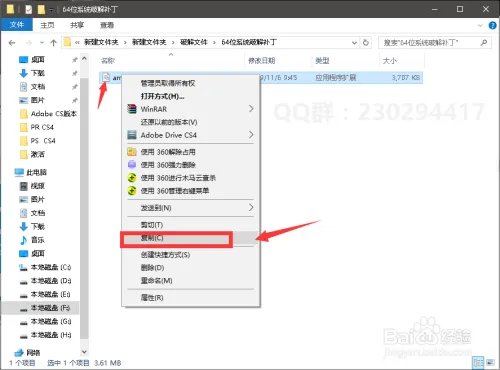Sort by the 大小 column header
This screenshot has height=370, width=500.
click(x=390, y=60)
